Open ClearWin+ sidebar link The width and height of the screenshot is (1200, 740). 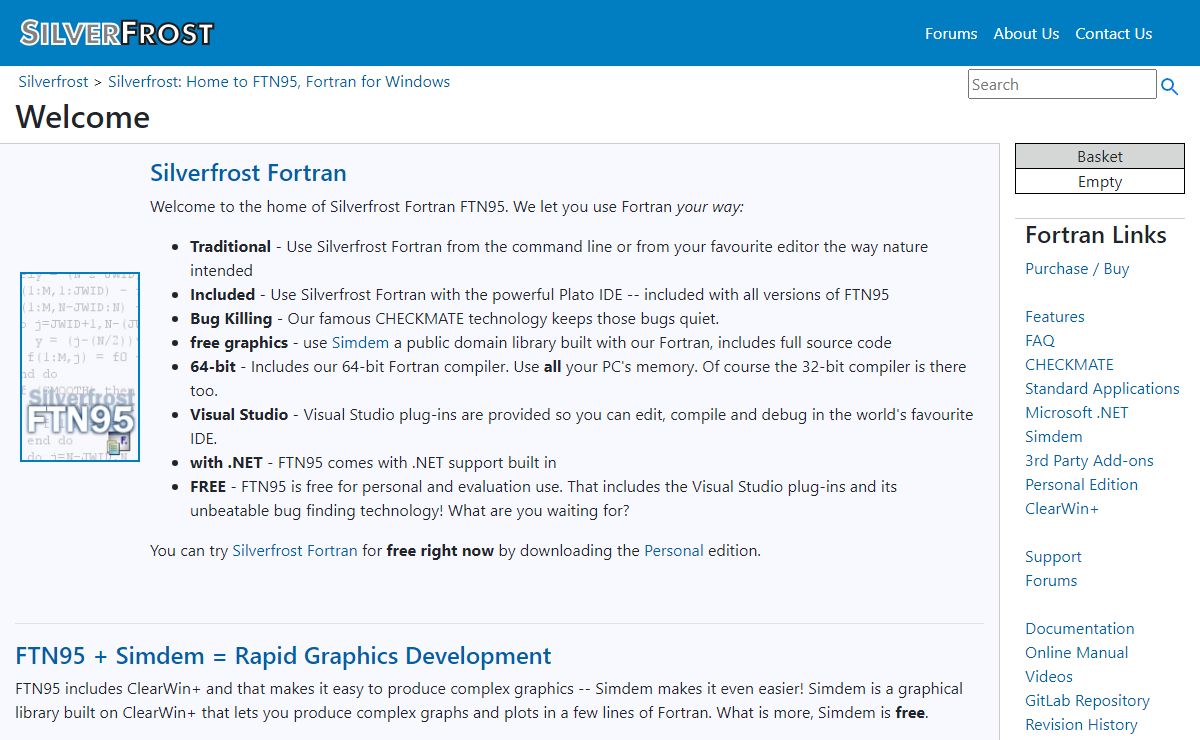[x=1062, y=508]
